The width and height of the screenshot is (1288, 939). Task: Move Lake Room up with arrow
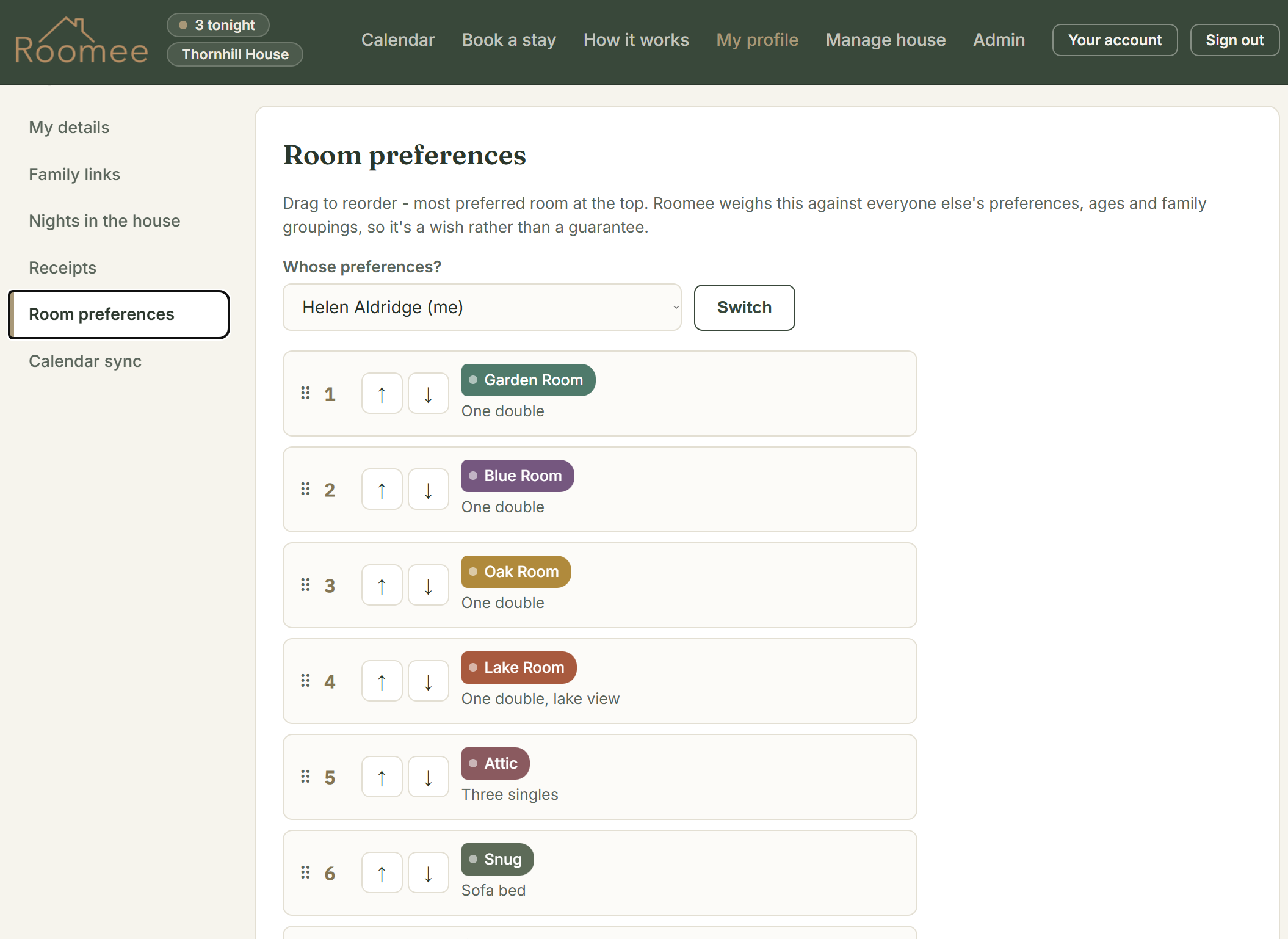pos(382,681)
